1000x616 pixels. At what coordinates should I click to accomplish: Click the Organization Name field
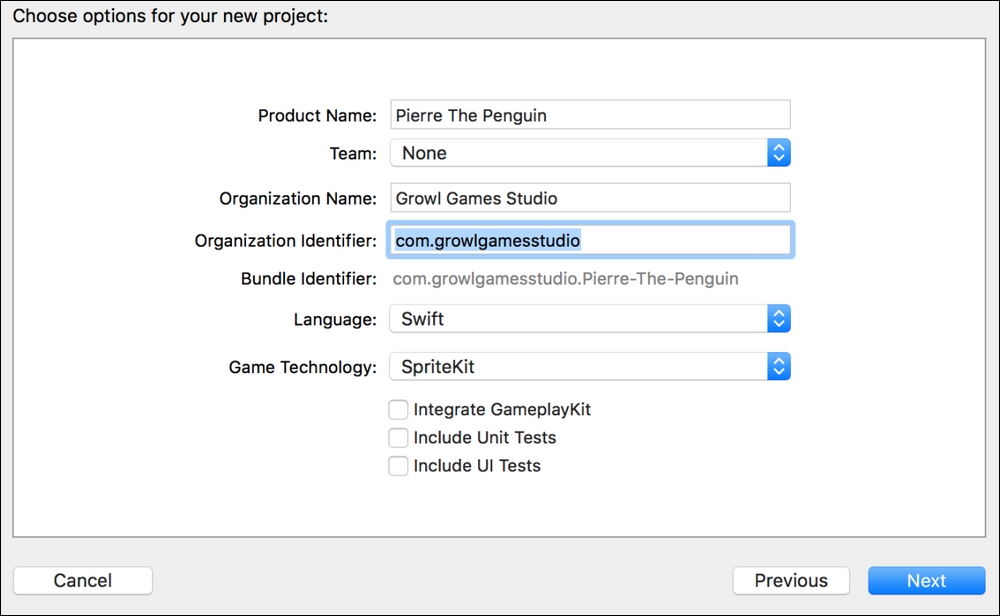590,197
